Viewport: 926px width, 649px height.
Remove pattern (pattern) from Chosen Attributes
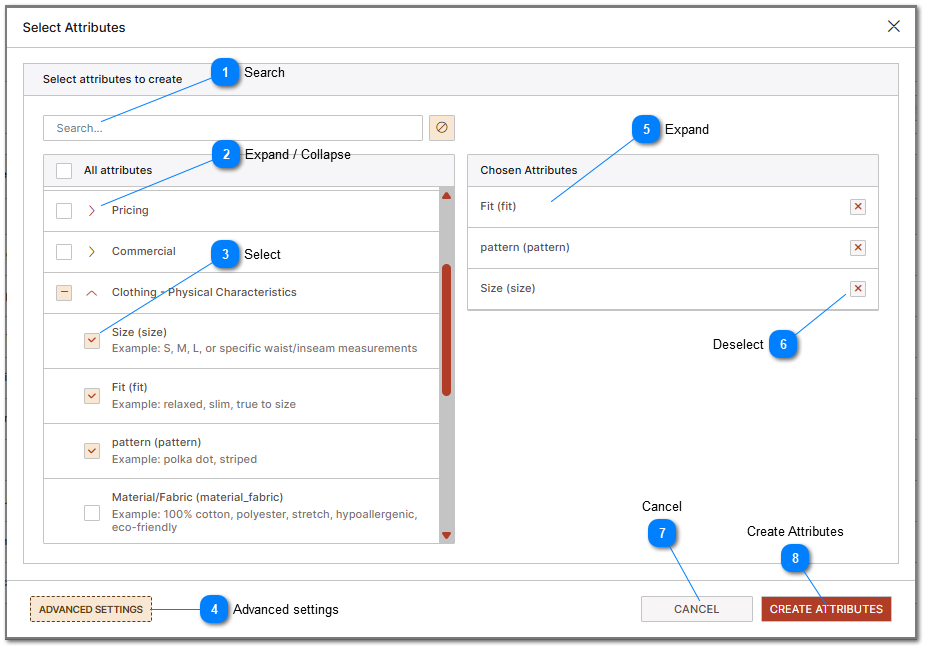[858, 247]
